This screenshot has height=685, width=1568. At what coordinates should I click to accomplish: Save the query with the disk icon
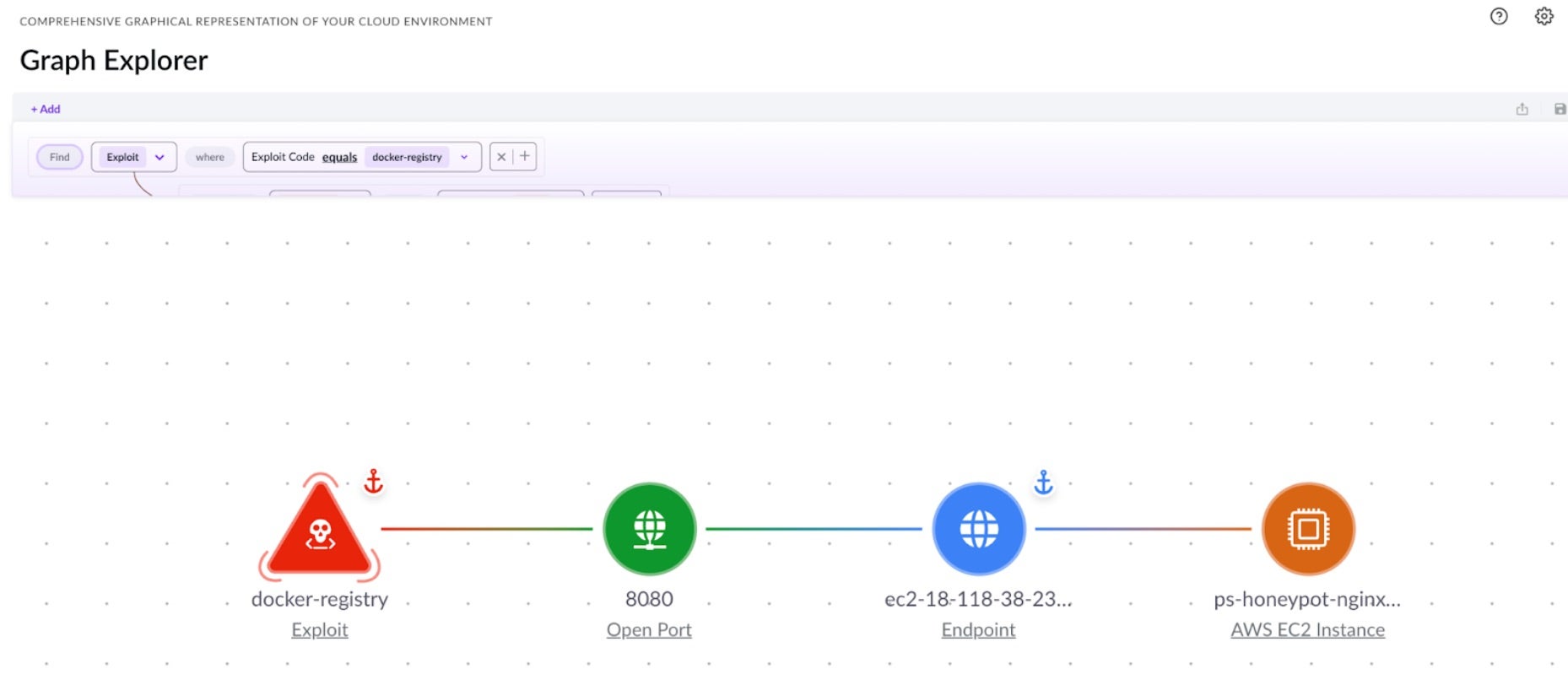tap(1560, 109)
